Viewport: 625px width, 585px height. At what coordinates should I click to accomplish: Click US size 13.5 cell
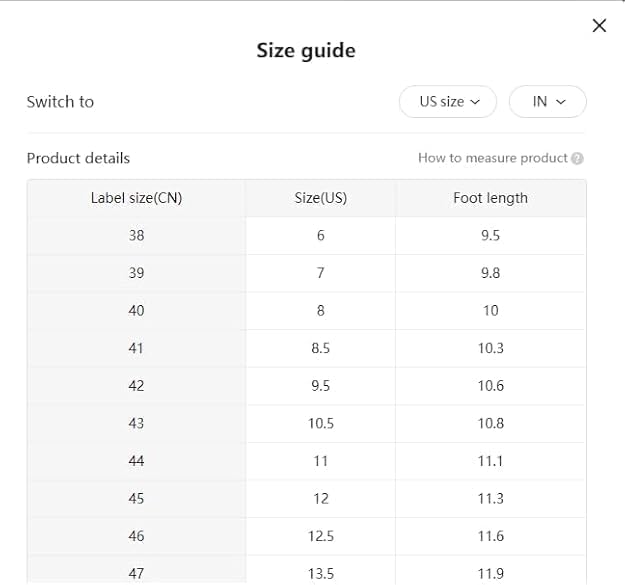[x=320, y=570]
